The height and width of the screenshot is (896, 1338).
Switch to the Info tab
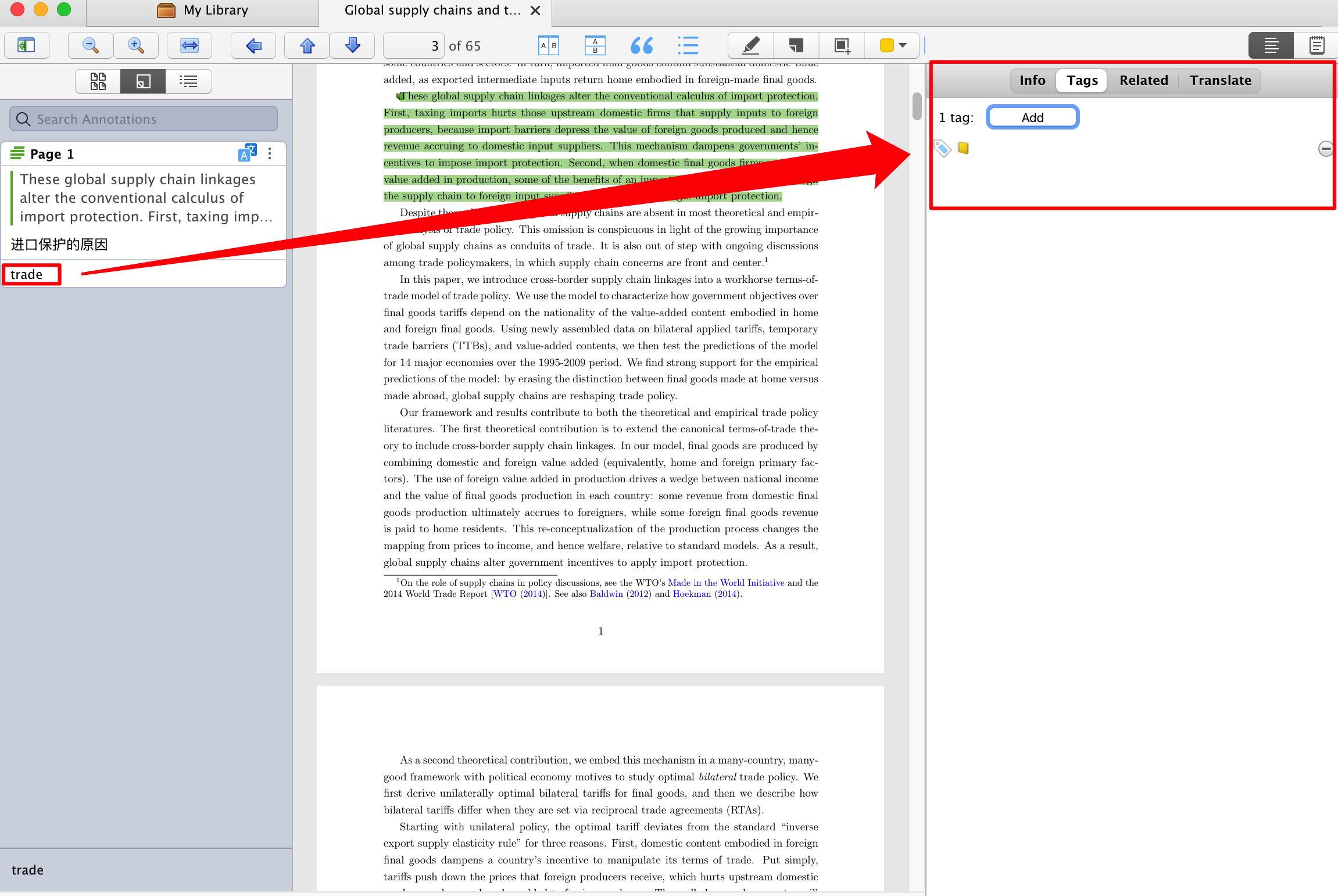pos(1032,80)
